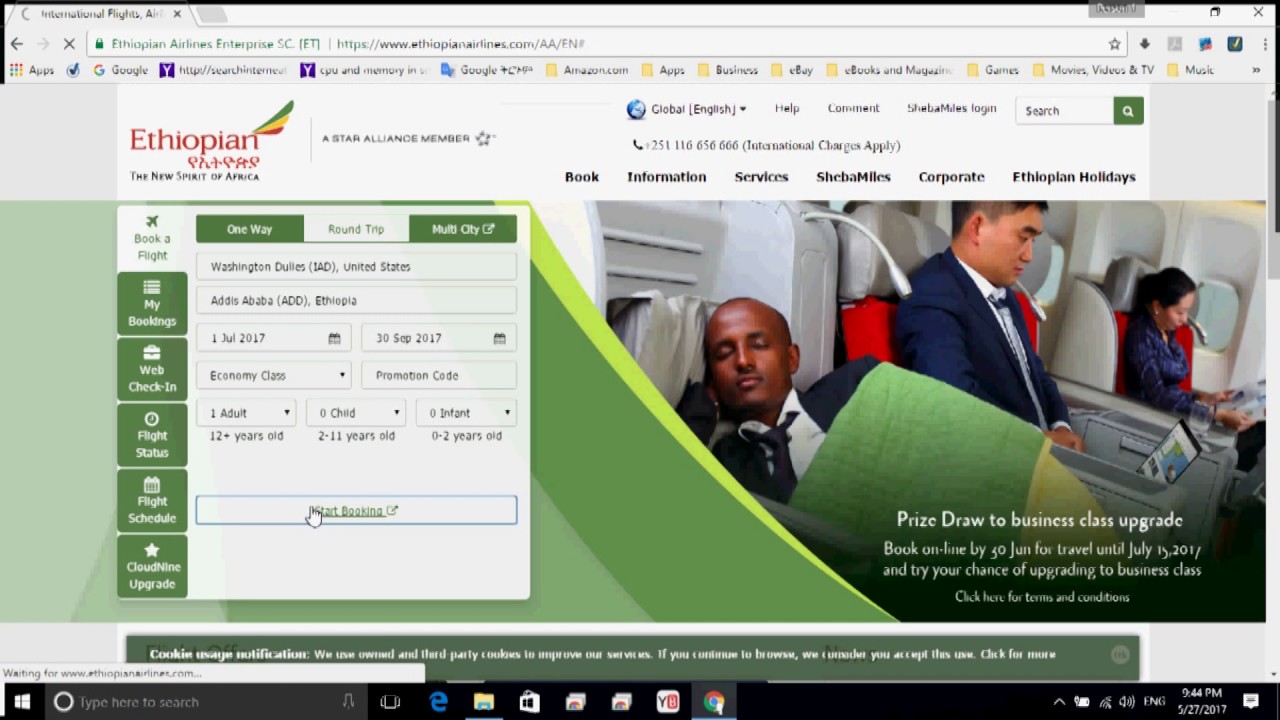1280x720 pixels.
Task: Open Global (English) language dropdown
Action: 687,109
